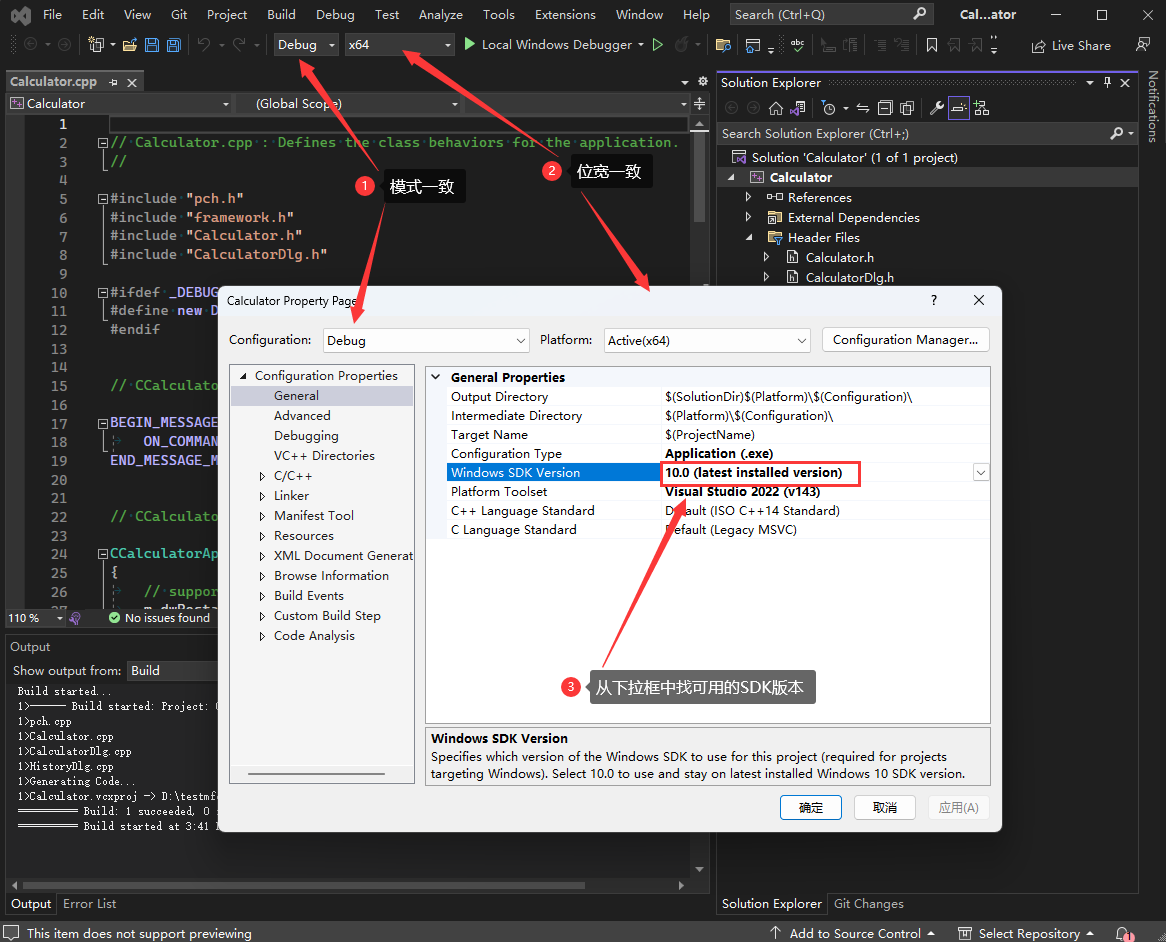The height and width of the screenshot is (942, 1166).
Task: Expand the C/C++ node in property tree
Action: 262,476
